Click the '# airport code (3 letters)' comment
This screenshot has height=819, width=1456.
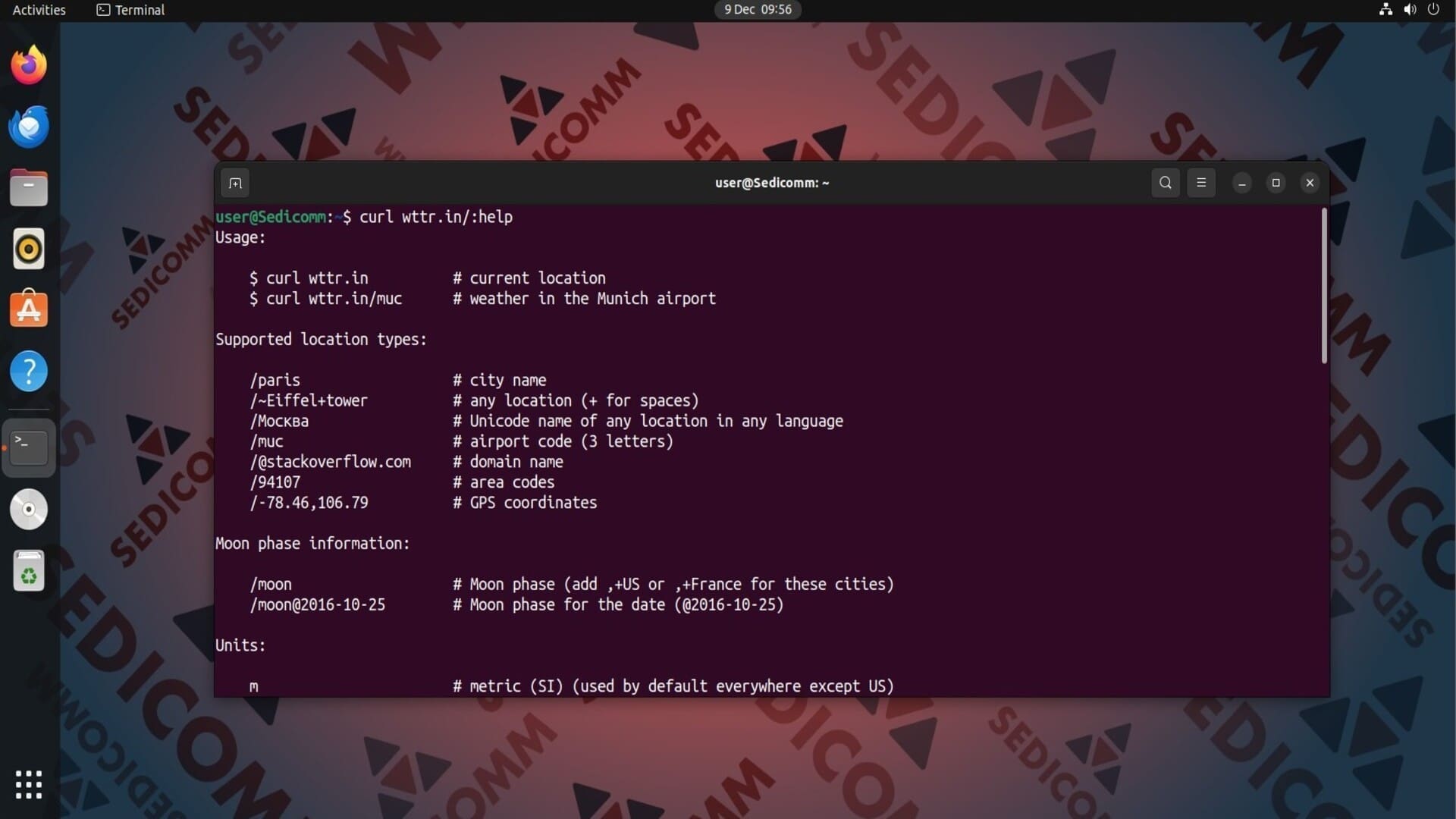(563, 441)
